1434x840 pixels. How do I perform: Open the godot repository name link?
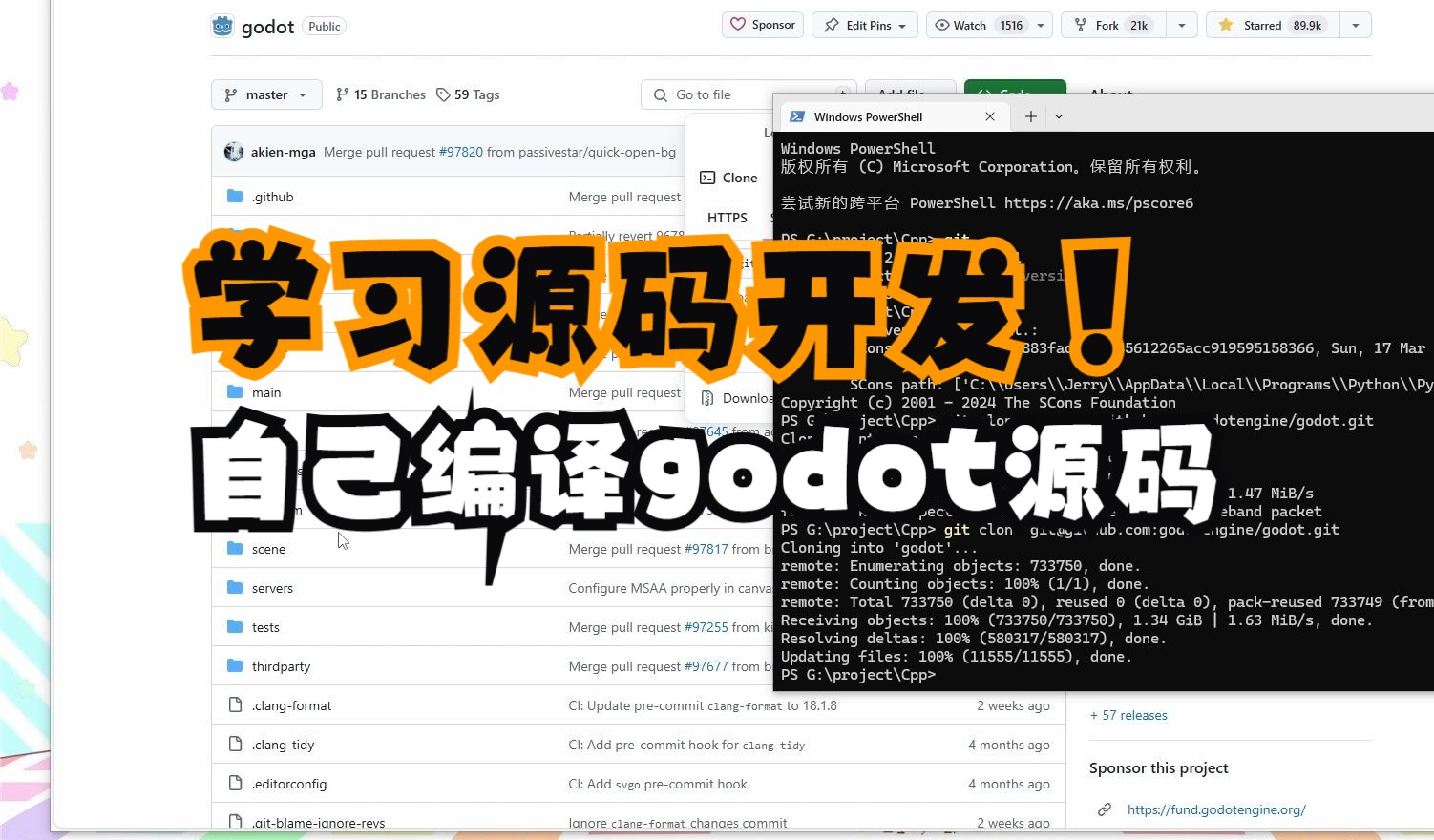267,27
